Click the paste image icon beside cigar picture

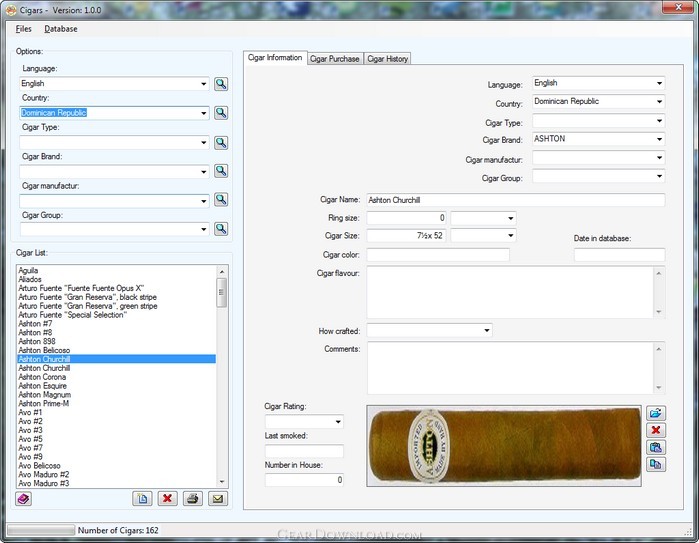(x=656, y=447)
